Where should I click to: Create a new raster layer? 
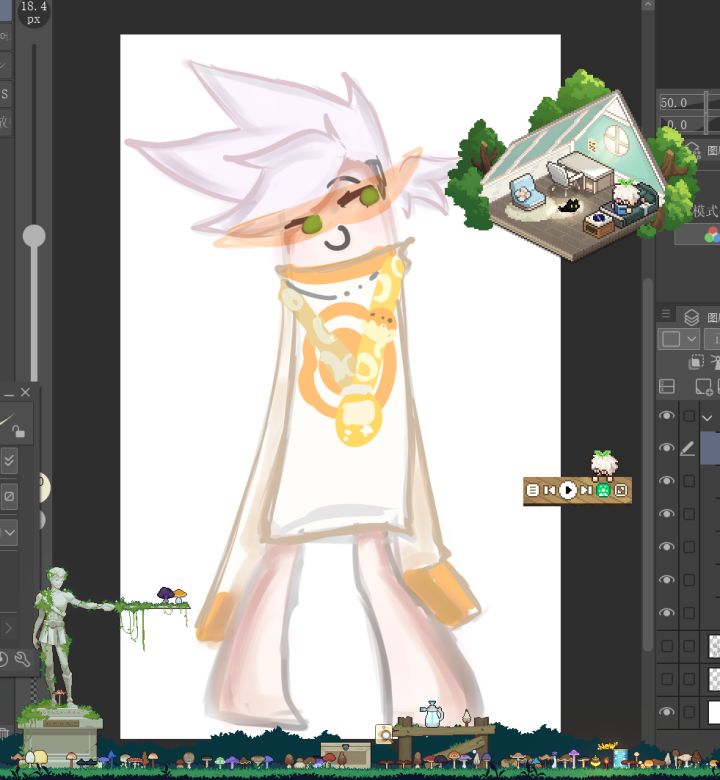point(704,386)
